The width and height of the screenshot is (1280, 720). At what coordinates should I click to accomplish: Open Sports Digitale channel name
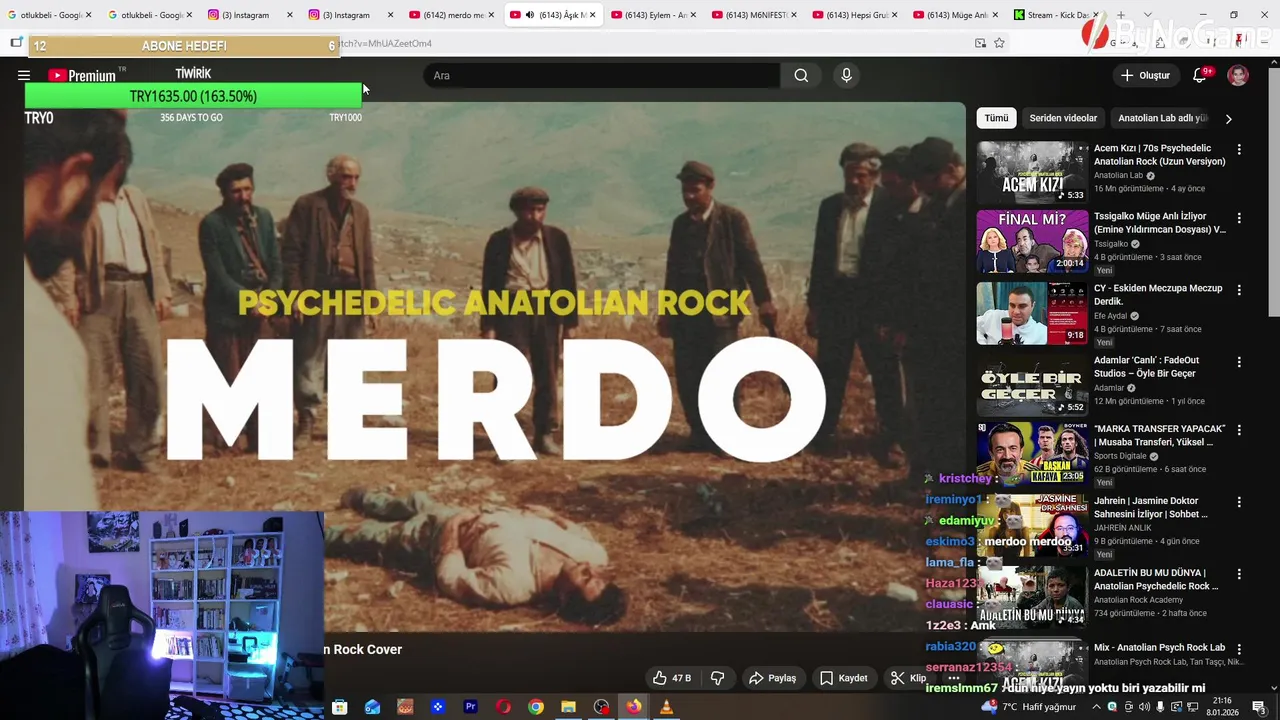pyautogui.click(x=1120, y=456)
